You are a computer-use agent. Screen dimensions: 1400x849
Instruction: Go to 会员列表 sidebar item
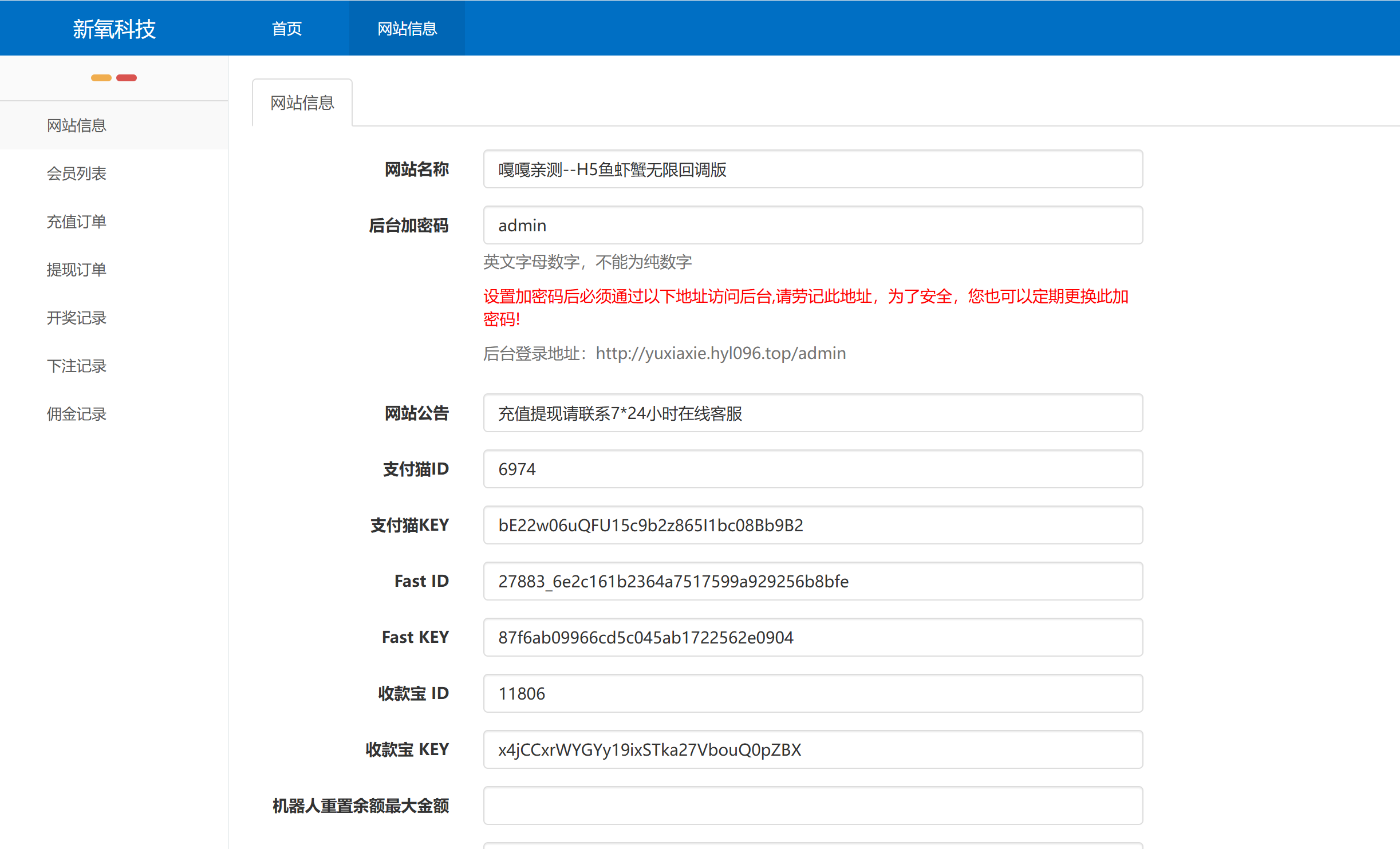coord(77,173)
